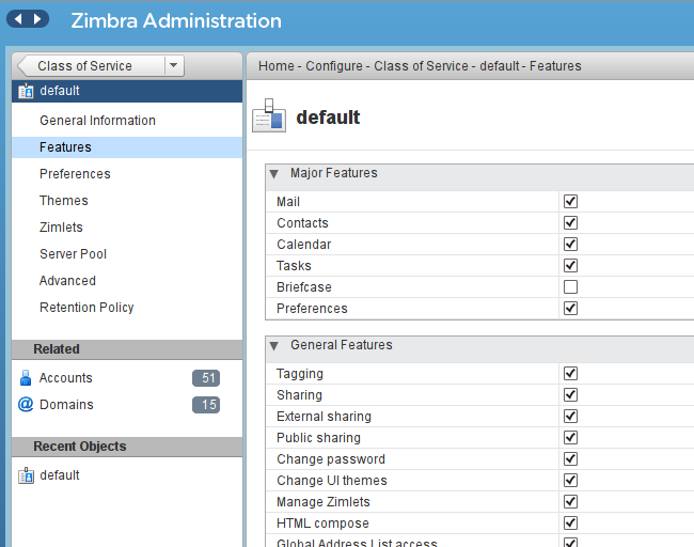Select the Zimlets section in sidebar
The image size is (694, 547).
(x=61, y=227)
